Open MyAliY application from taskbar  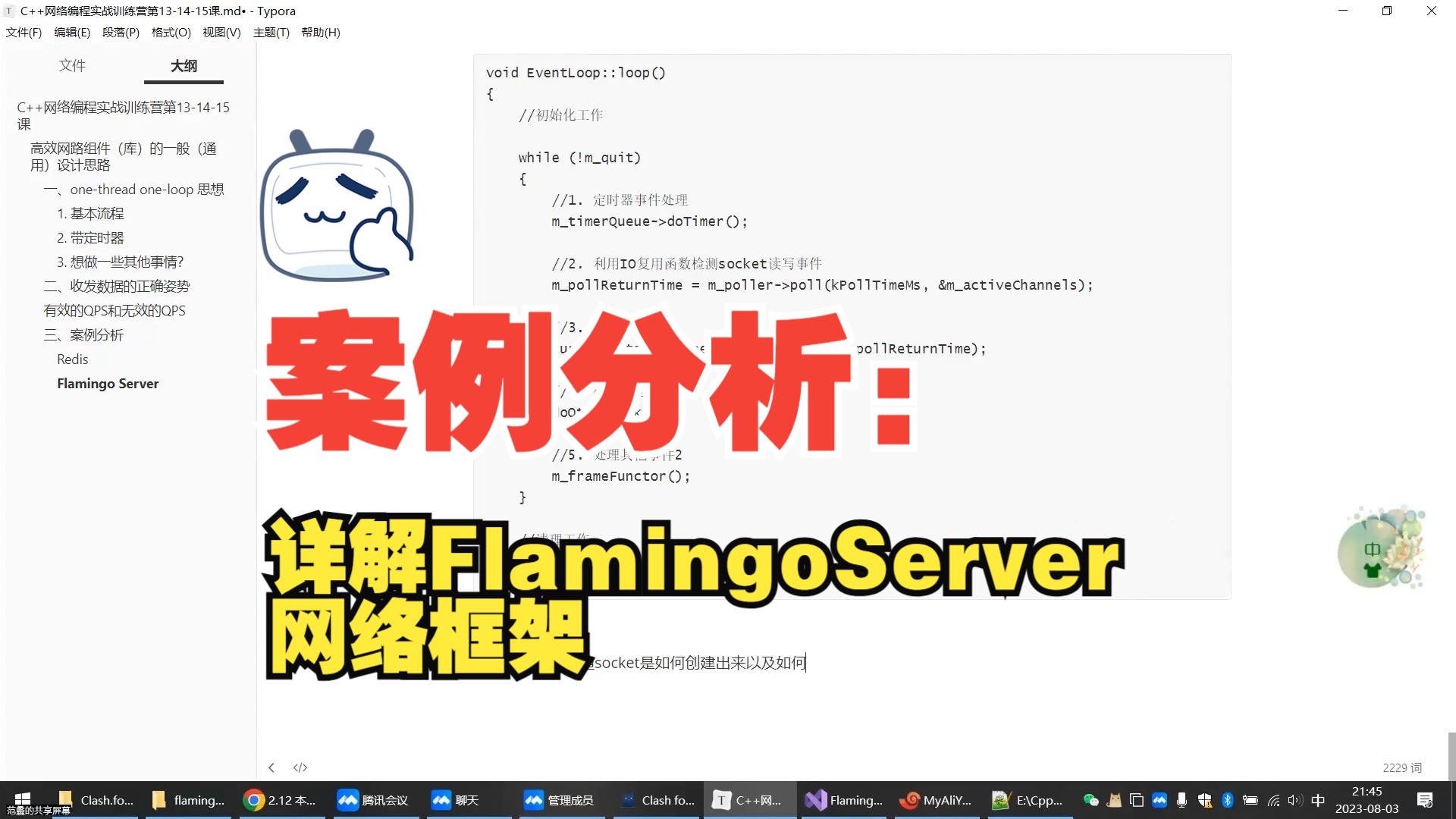939,800
